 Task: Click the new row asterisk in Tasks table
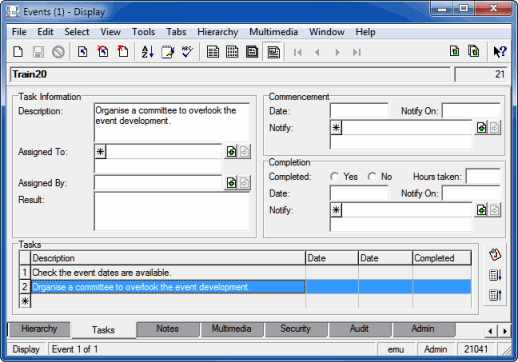coord(25,301)
